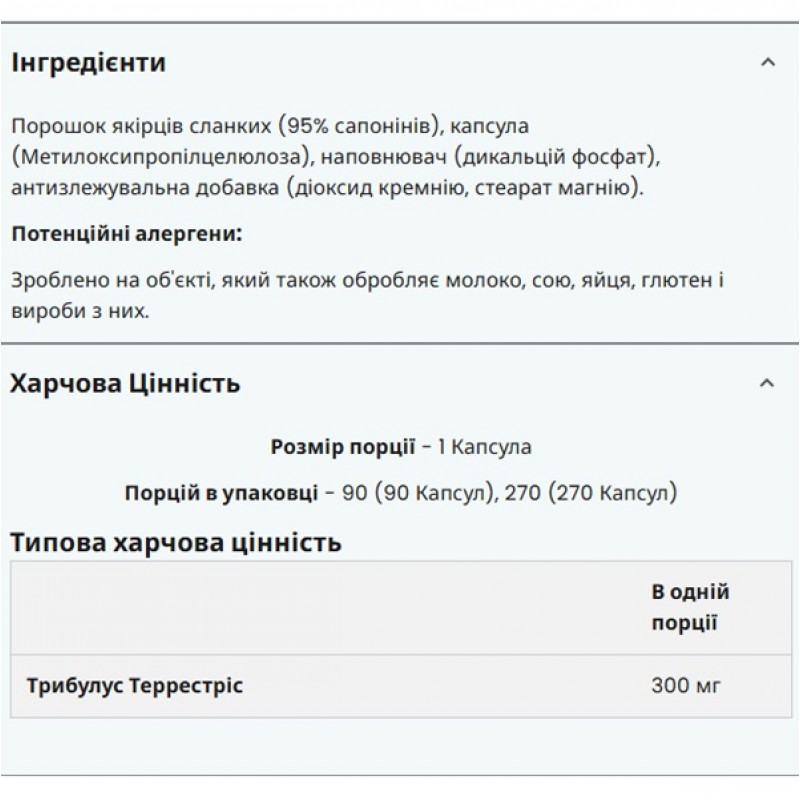
Task: Click the Інгредієнти section heading
Action: (88, 63)
